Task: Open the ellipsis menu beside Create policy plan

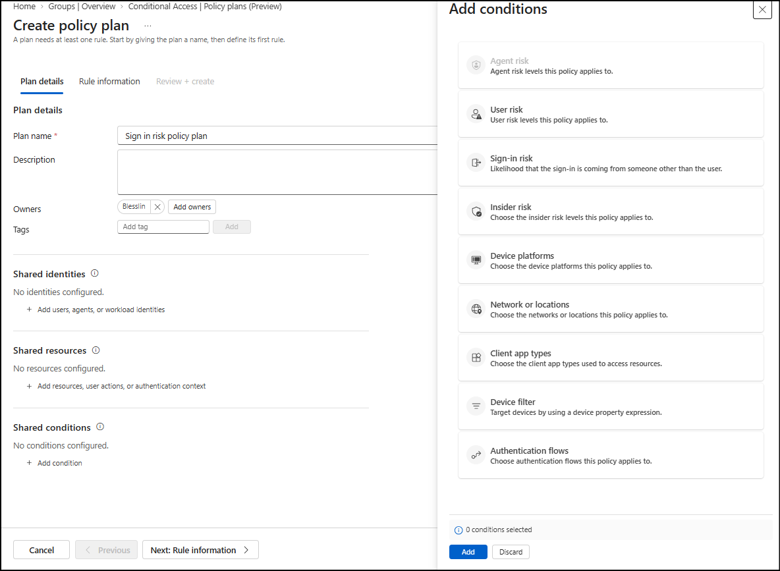Action: coord(148,26)
